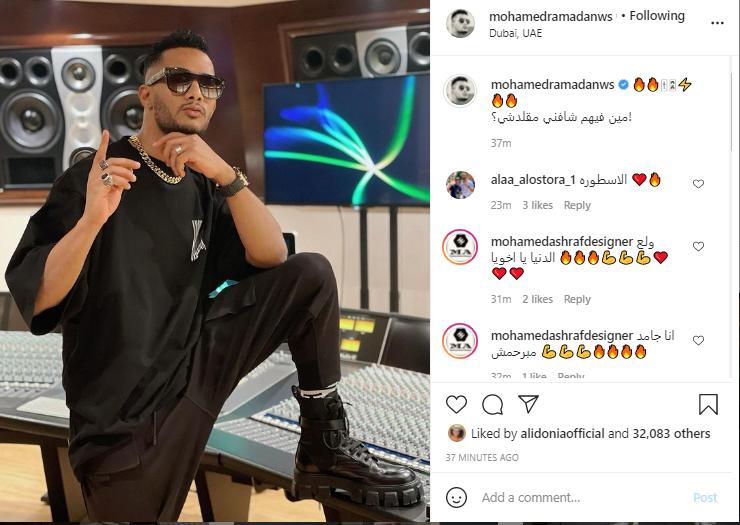Open comments with the speech bubble icon
740x525 pixels.
tap(492, 405)
